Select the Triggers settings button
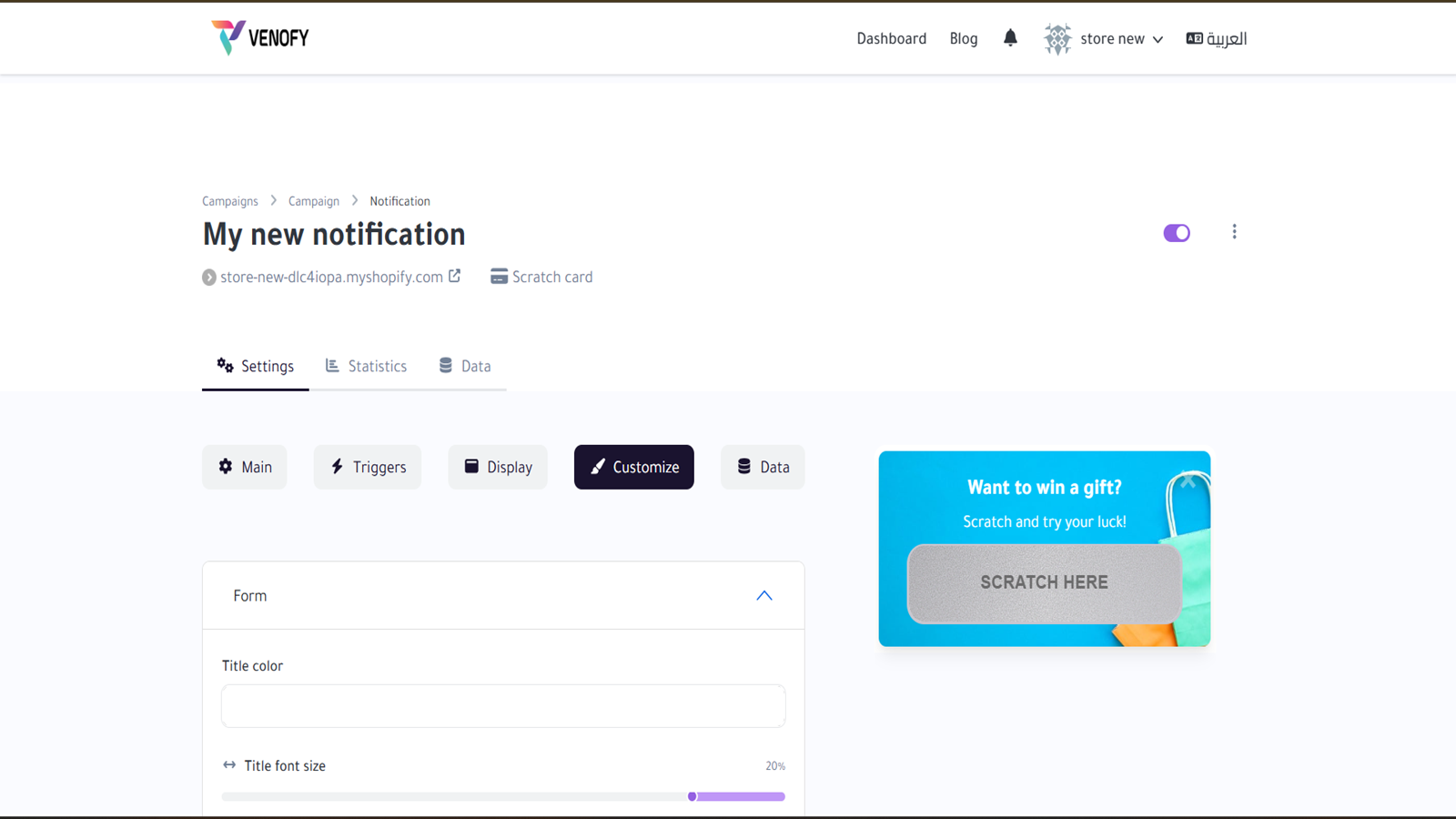The width and height of the screenshot is (1456, 819). (368, 467)
